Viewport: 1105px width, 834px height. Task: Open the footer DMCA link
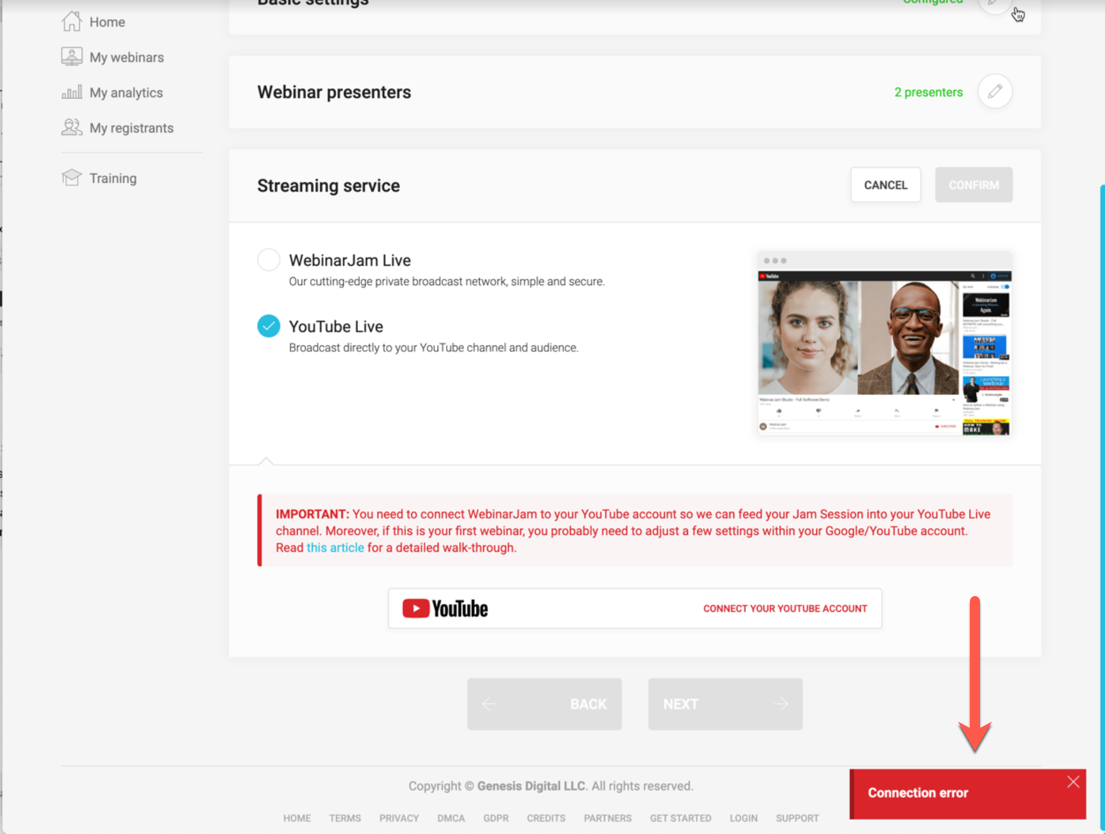tap(451, 818)
